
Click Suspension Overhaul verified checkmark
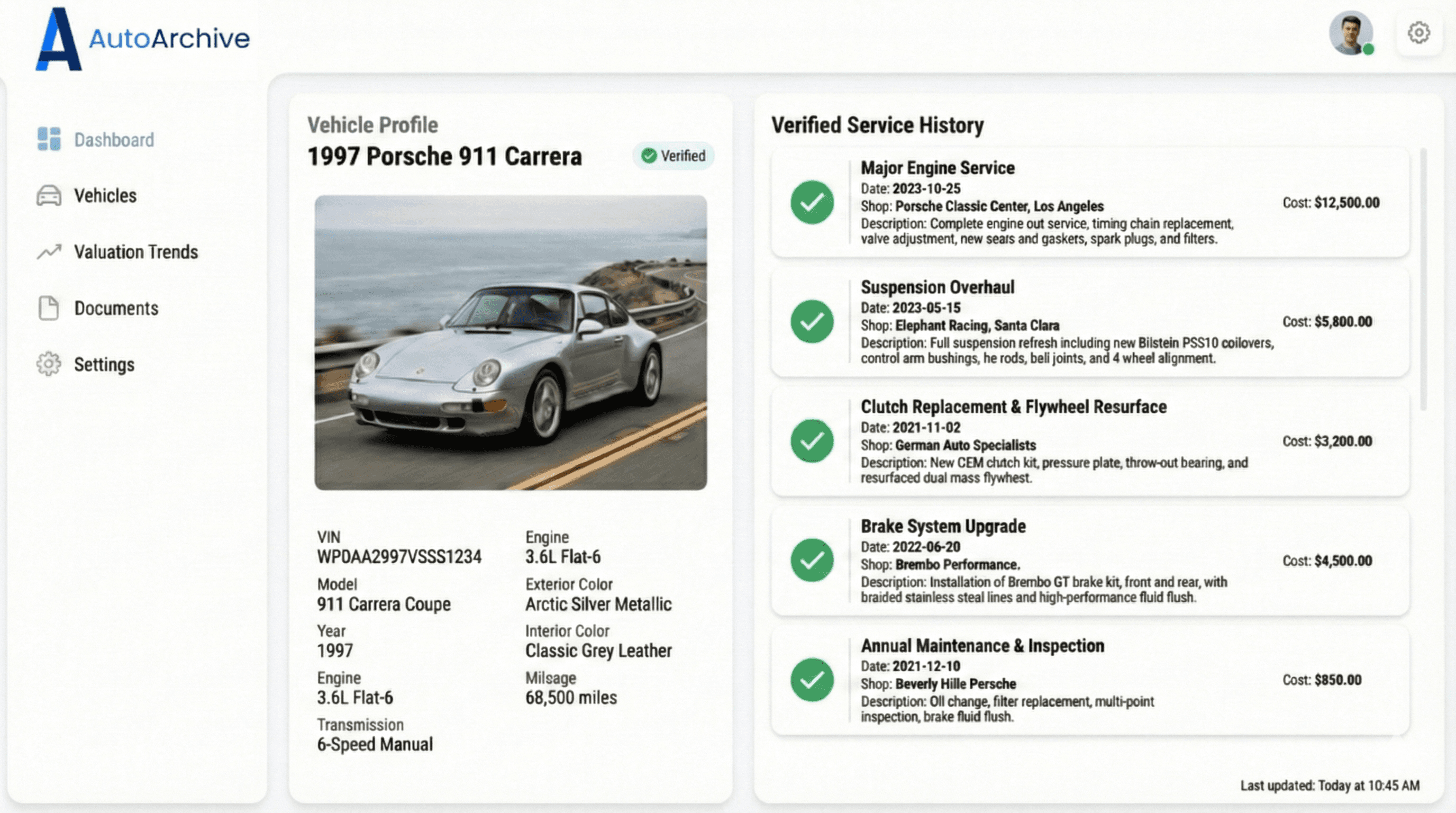click(x=812, y=322)
